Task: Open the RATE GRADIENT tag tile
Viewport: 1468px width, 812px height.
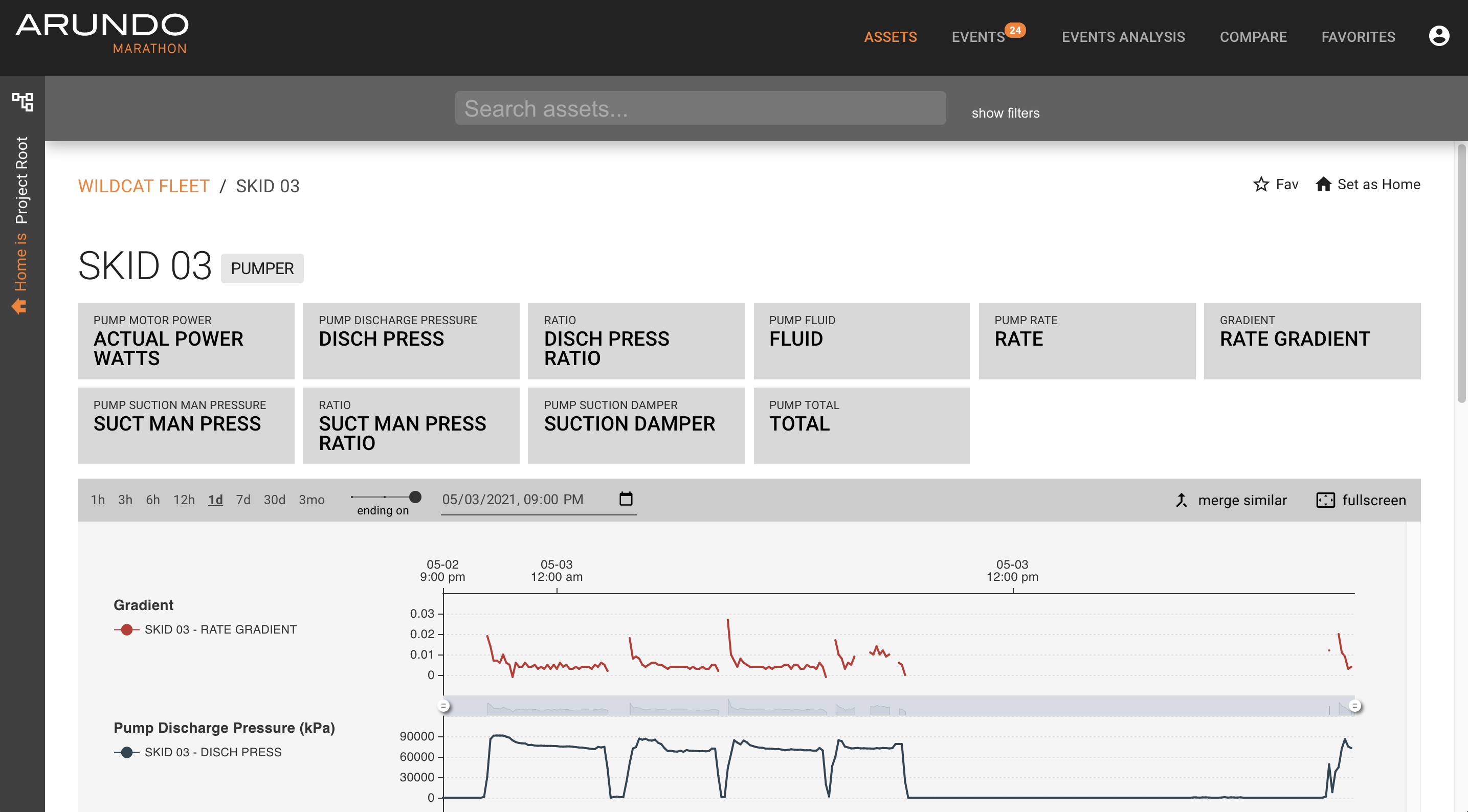Action: tap(1311, 341)
